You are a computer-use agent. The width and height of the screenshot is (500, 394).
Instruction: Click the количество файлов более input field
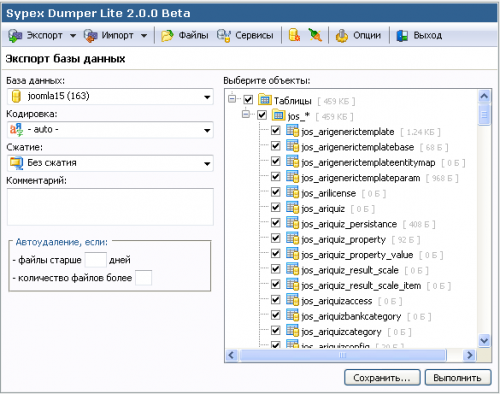(x=144, y=278)
